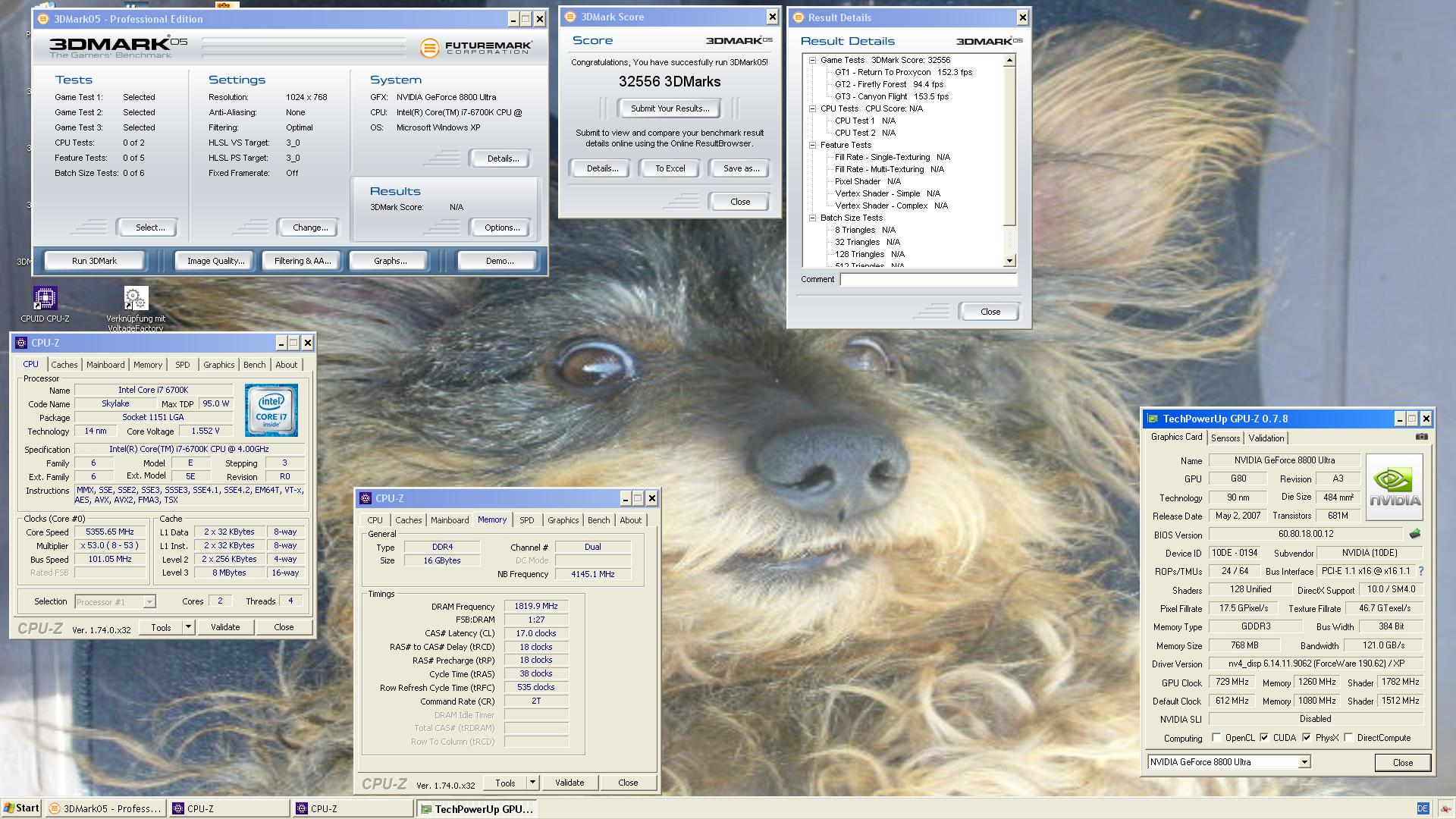Click the Change... button under Settings
This screenshot has height=819, width=1456.
(x=310, y=227)
